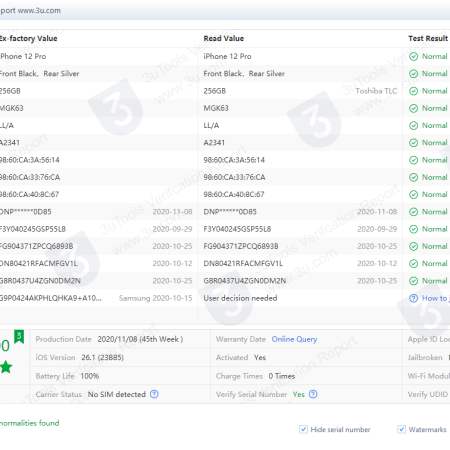Select read value DNP******0D85
Image resolution: width=450 pixels, height=450 pixels.
click(x=230, y=212)
